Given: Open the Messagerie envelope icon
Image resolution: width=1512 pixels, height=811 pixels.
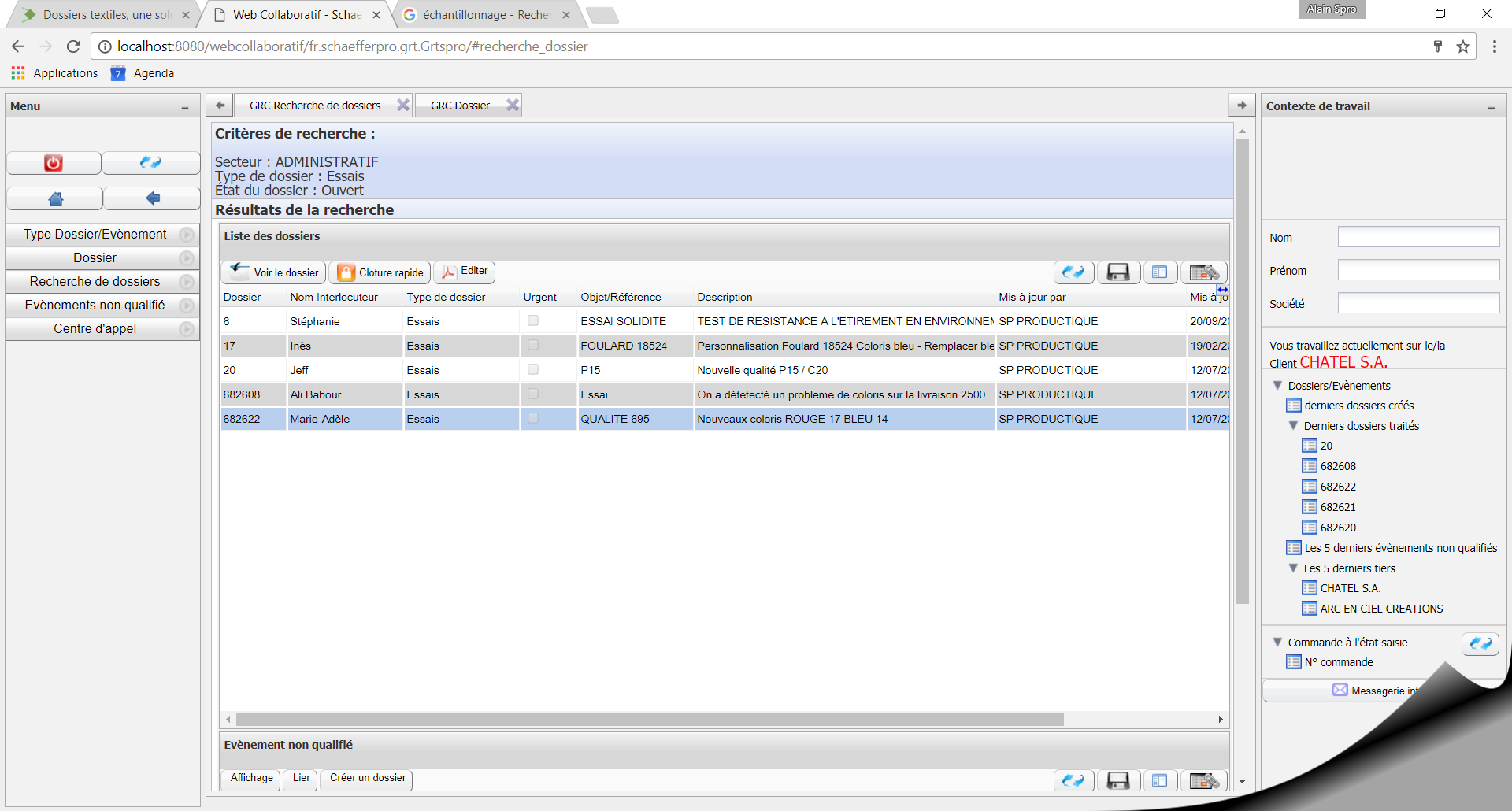Looking at the screenshot, I should pyautogui.click(x=1340, y=690).
